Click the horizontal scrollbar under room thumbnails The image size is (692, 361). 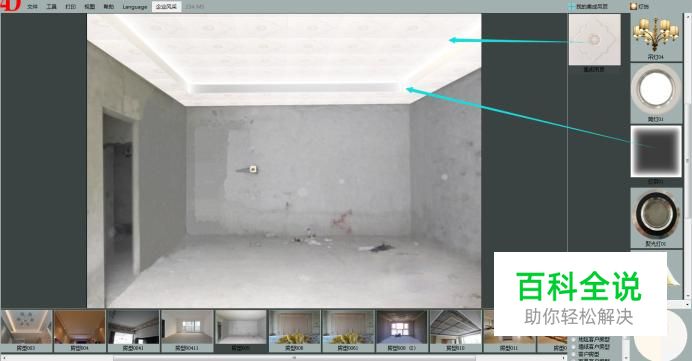click(x=294, y=358)
